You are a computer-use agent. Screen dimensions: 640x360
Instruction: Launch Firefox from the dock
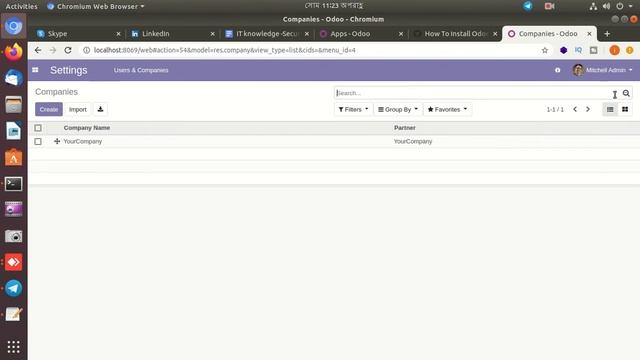click(13, 52)
